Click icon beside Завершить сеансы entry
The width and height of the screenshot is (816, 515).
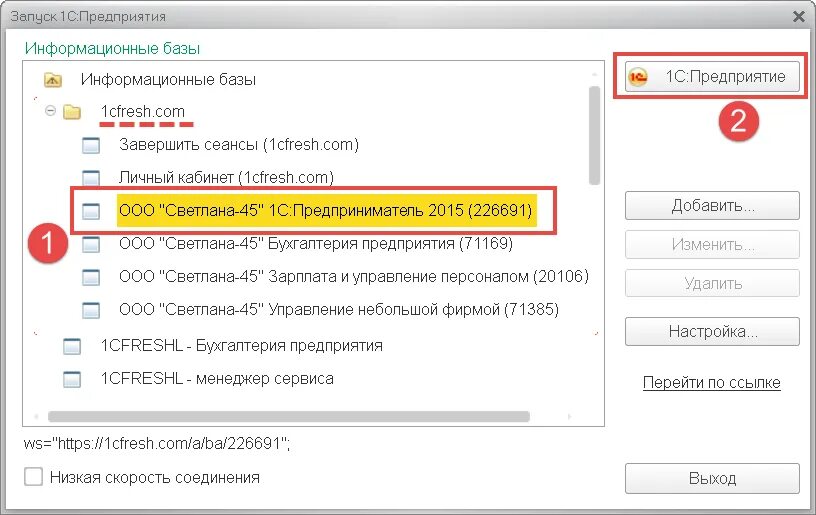91,145
